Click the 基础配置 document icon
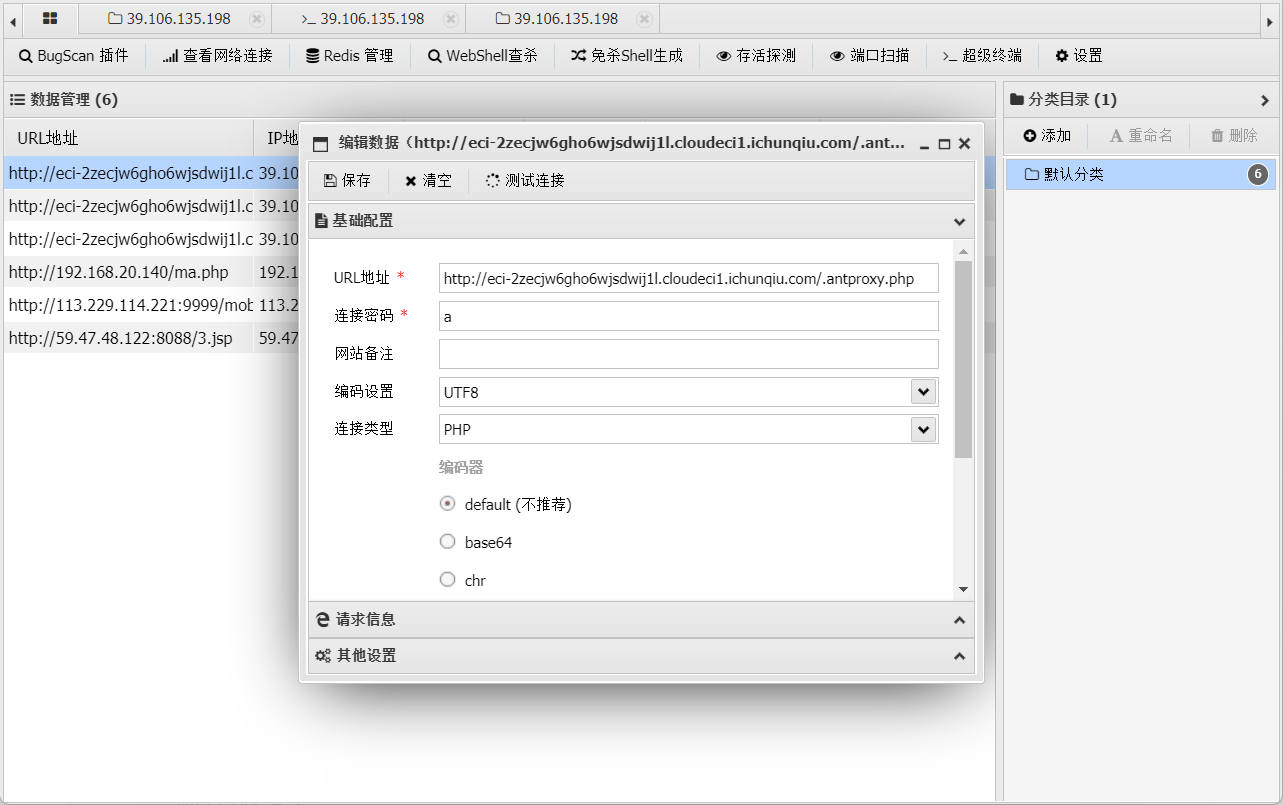This screenshot has height=805, width=1283. click(x=321, y=221)
